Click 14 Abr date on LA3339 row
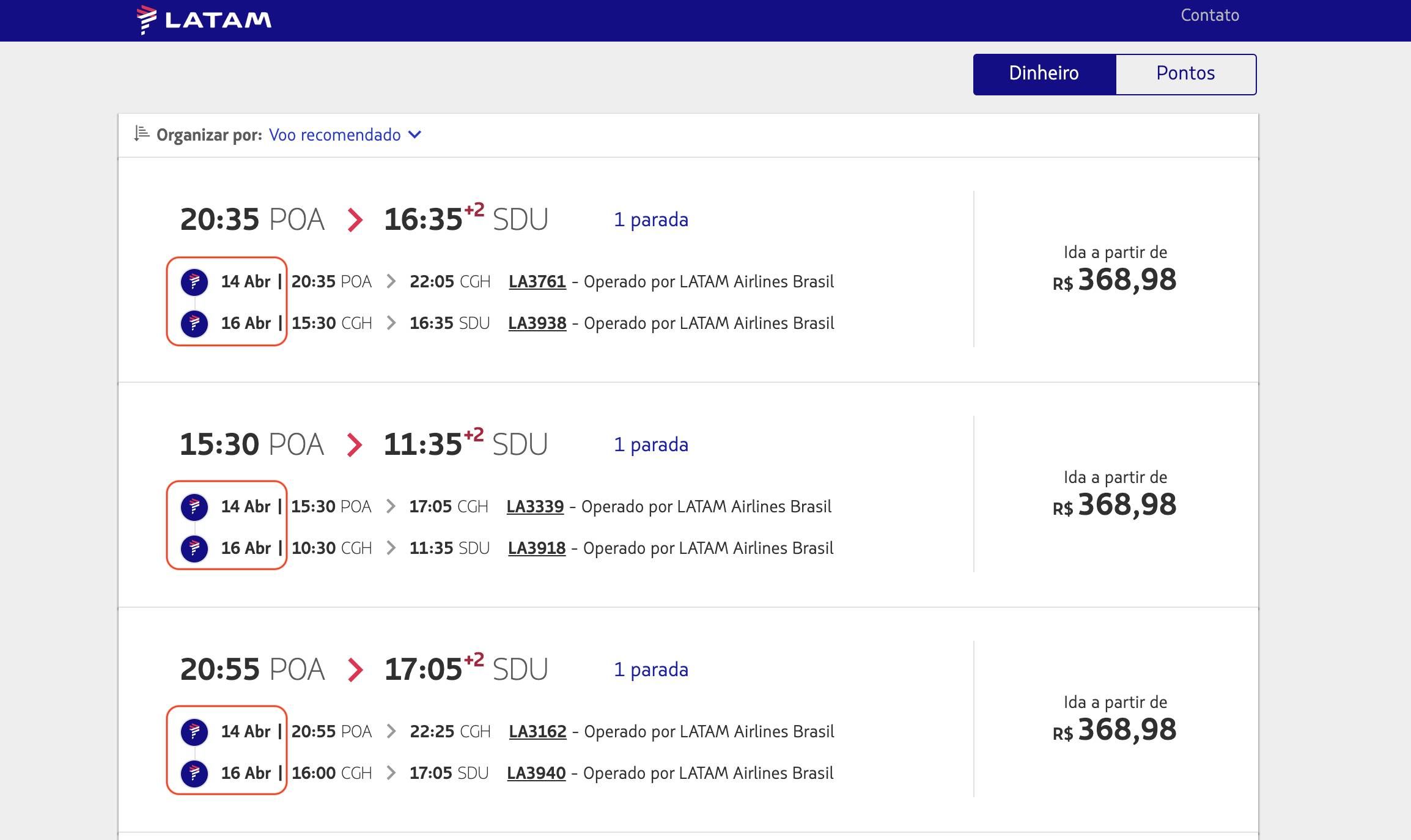The image size is (1411, 840). 246,507
